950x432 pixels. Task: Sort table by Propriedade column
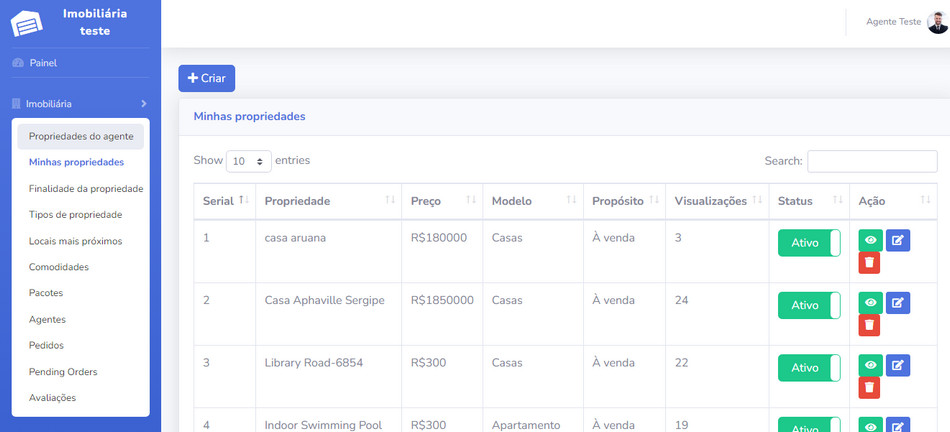[x=328, y=201]
